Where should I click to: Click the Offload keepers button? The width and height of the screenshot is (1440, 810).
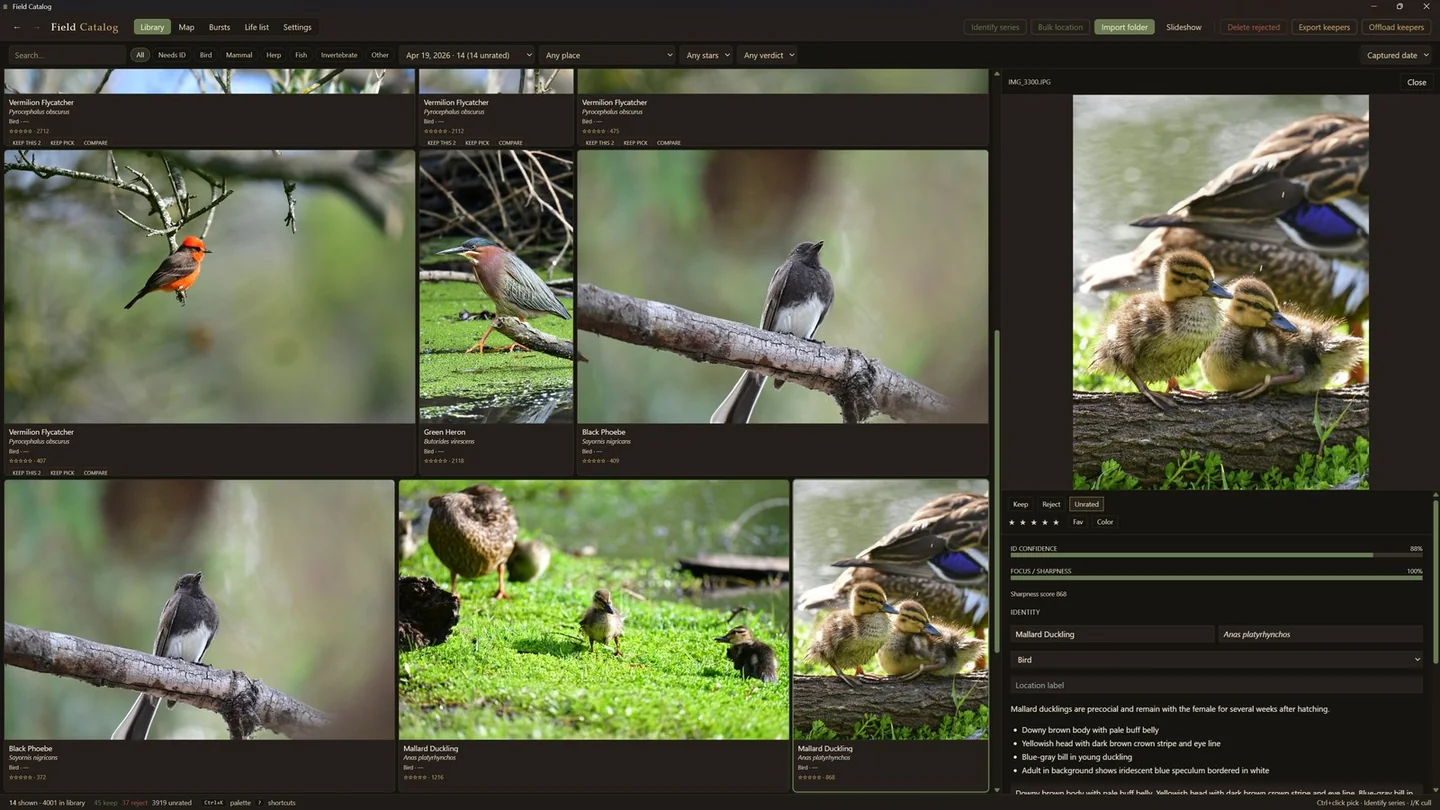point(1396,27)
